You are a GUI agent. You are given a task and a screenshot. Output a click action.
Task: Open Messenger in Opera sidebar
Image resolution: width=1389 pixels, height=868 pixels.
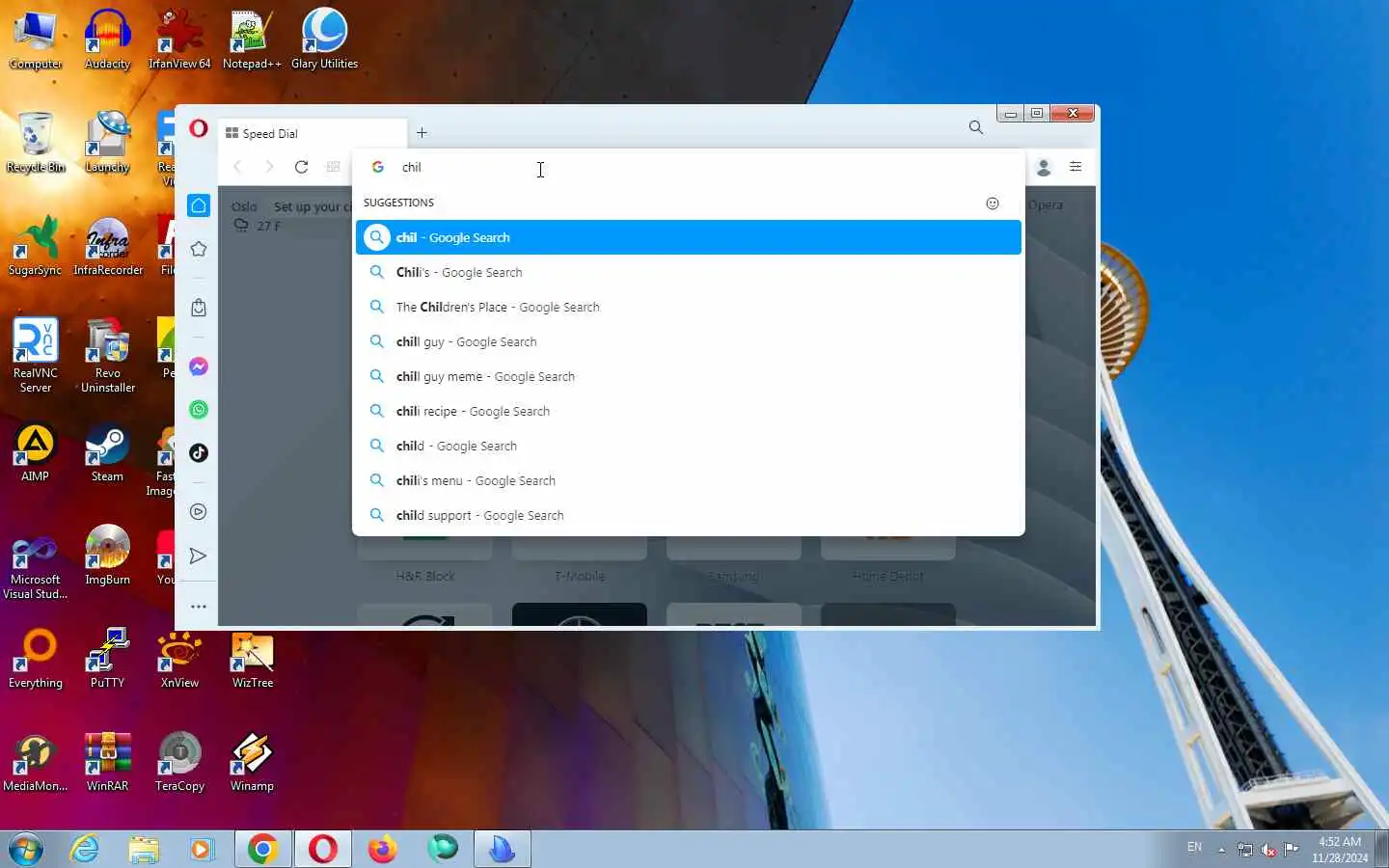point(199,366)
